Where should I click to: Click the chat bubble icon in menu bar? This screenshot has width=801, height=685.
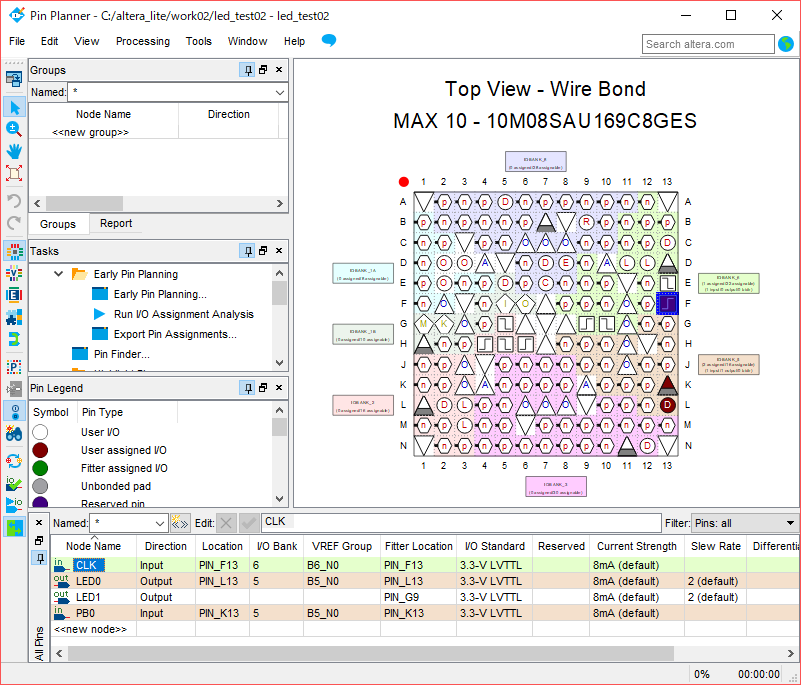pyautogui.click(x=328, y=41)
